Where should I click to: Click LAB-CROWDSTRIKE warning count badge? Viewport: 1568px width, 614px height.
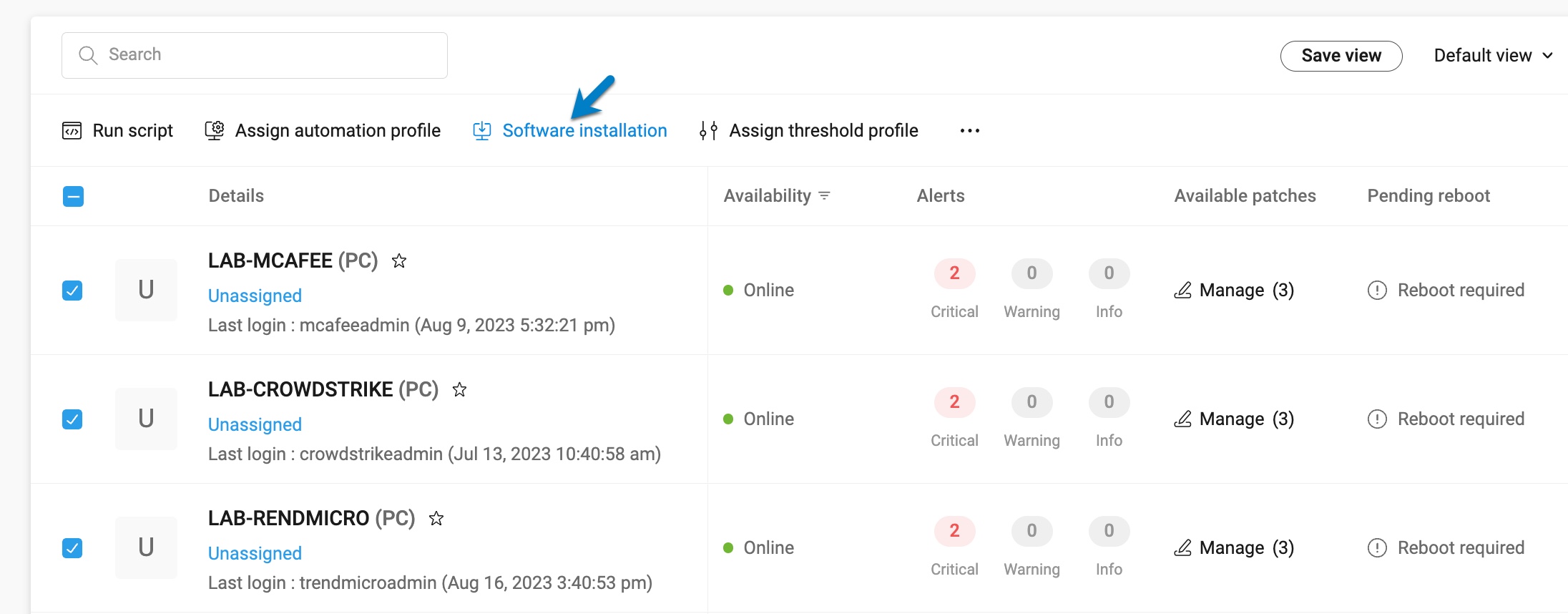click(1032, 402)
